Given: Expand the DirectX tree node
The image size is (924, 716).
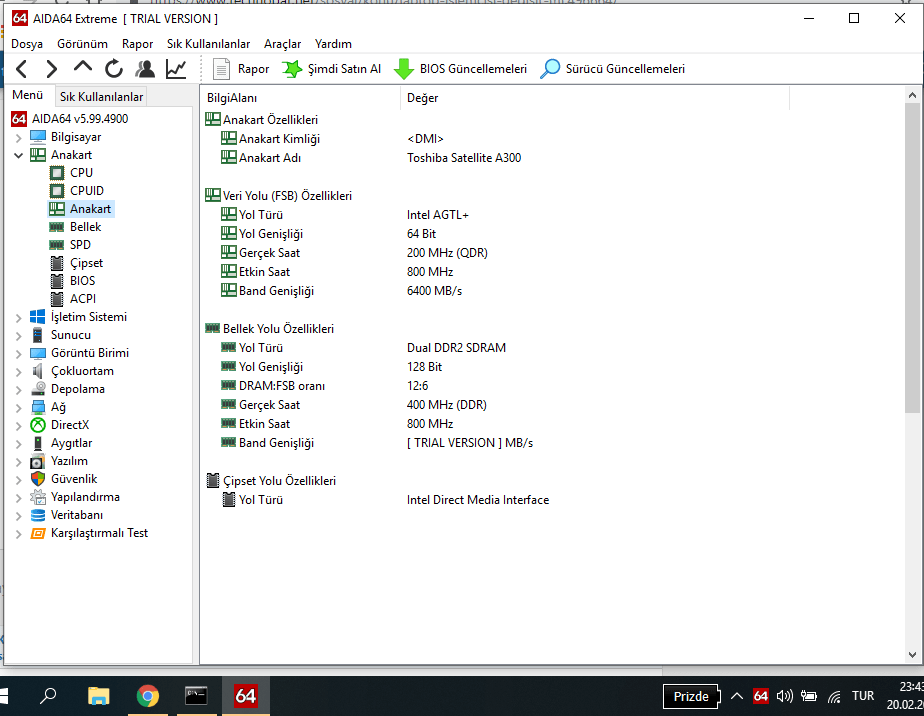Looking at the screenshot, I should [18, 425].
